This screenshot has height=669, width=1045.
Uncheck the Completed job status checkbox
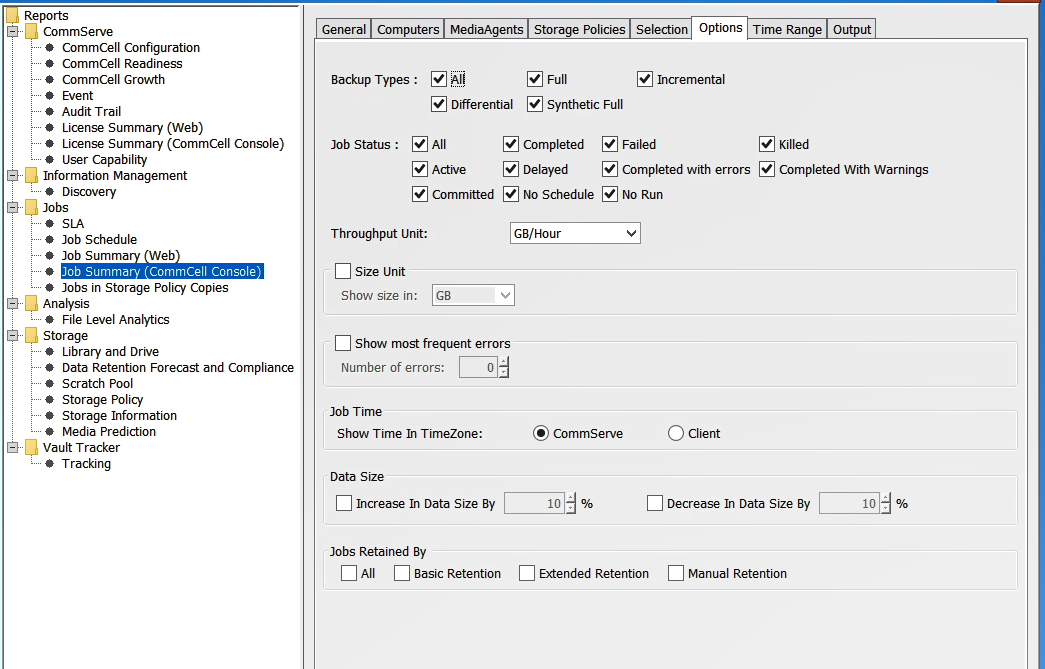[x=511, y=144]
